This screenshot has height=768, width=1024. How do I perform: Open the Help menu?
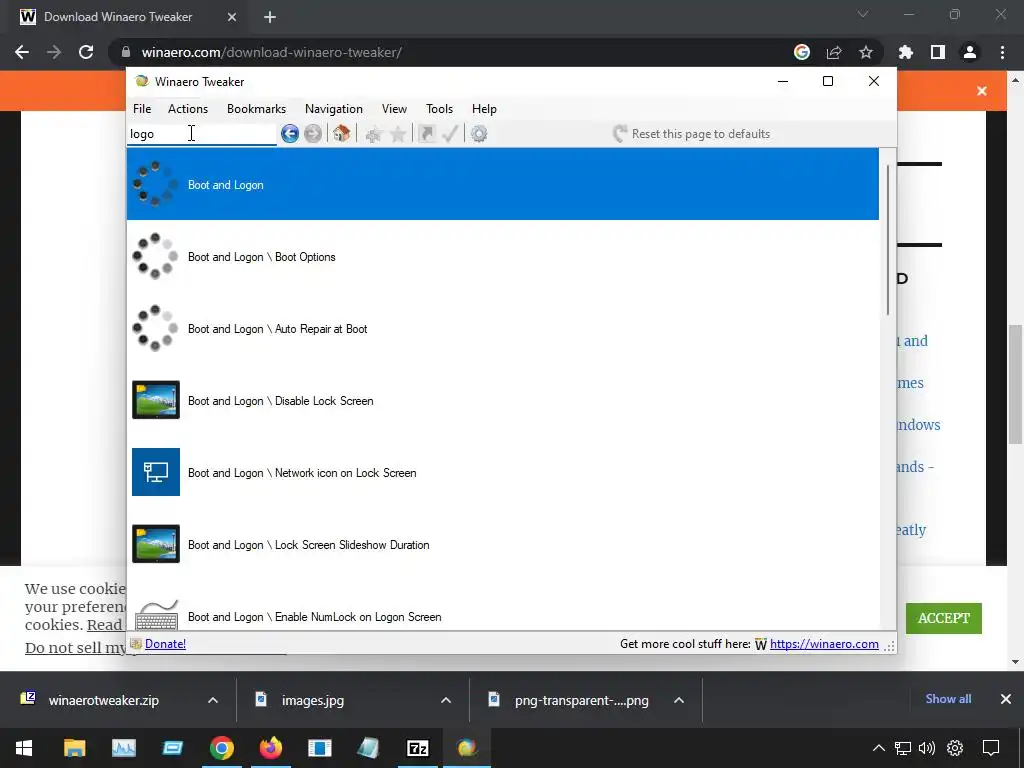[484, 109]
